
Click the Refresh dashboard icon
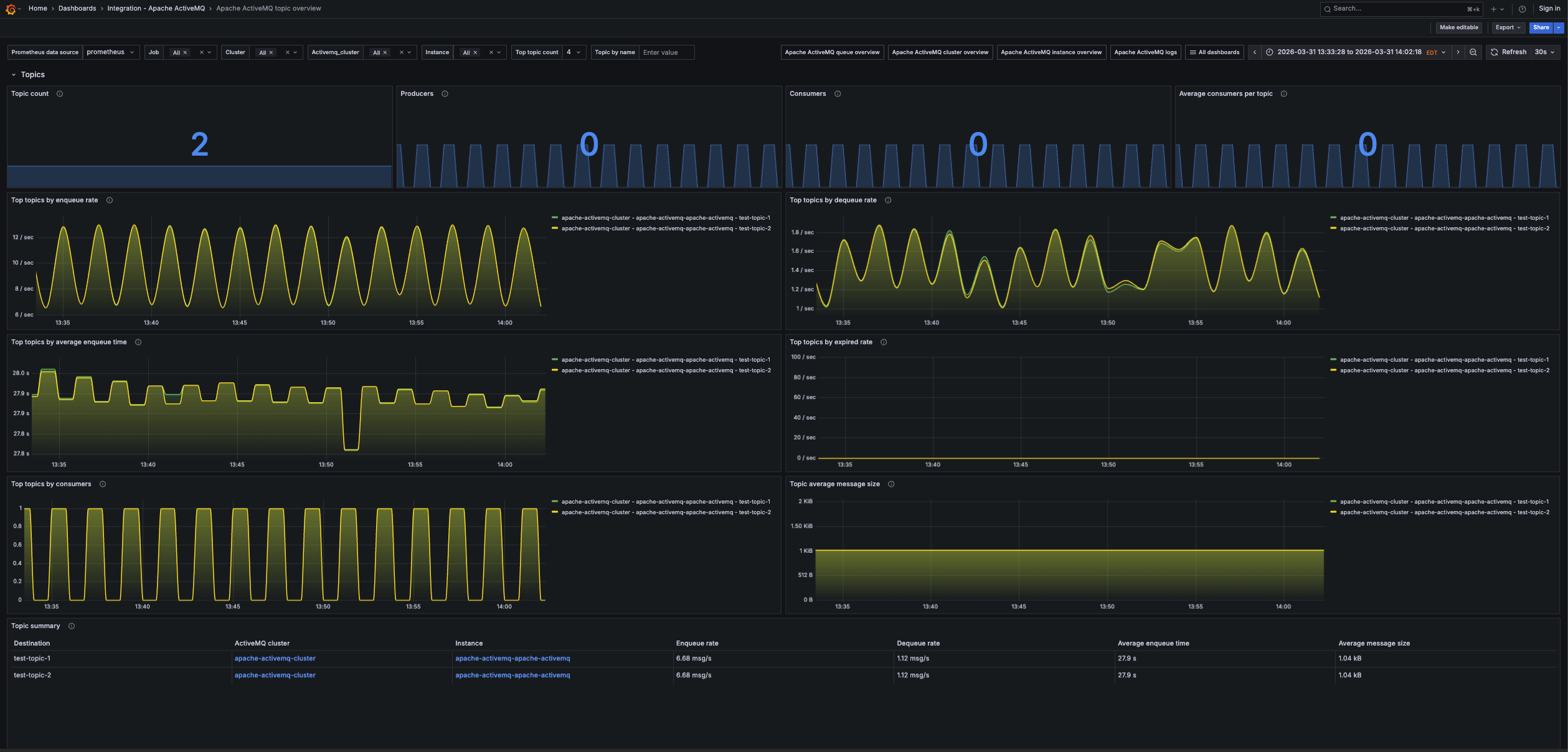click(x=1494, y=52)
